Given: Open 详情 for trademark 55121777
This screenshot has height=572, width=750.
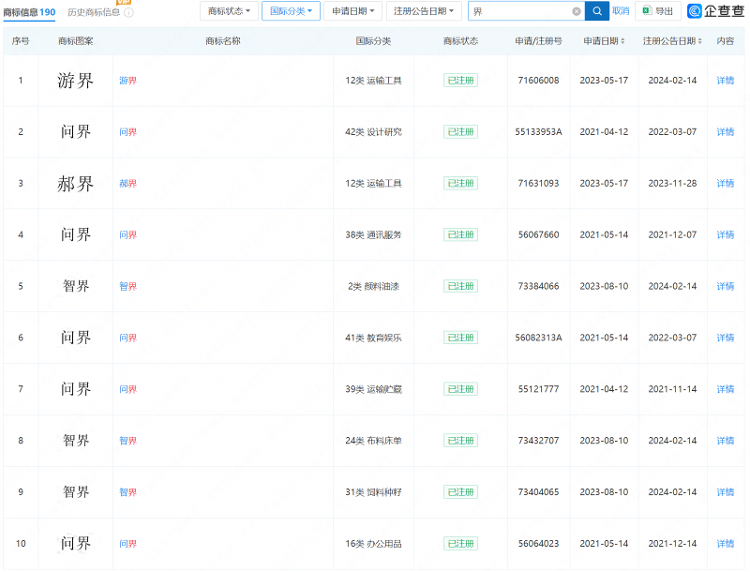Looking at the screenshot, I should pos(725,389).
